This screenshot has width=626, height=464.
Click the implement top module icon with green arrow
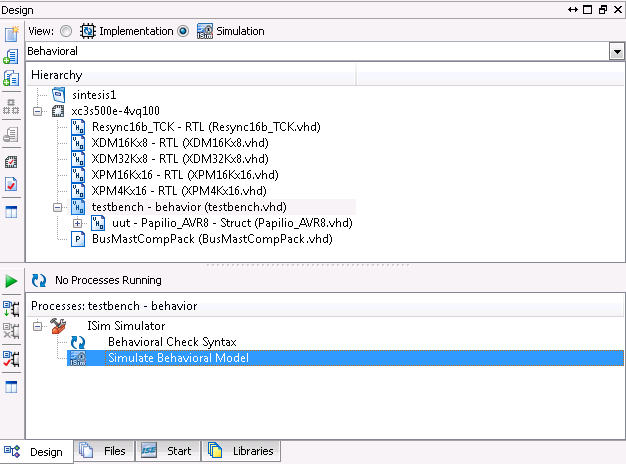pyautogui.click(x=11, y=309)
